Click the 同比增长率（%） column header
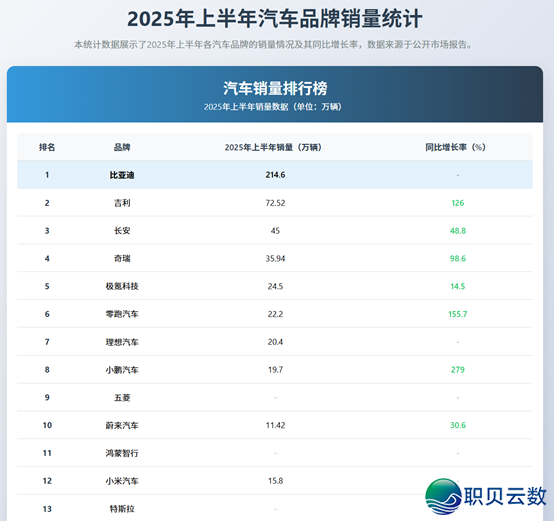 pyautogui.click(x=455, y=147)
